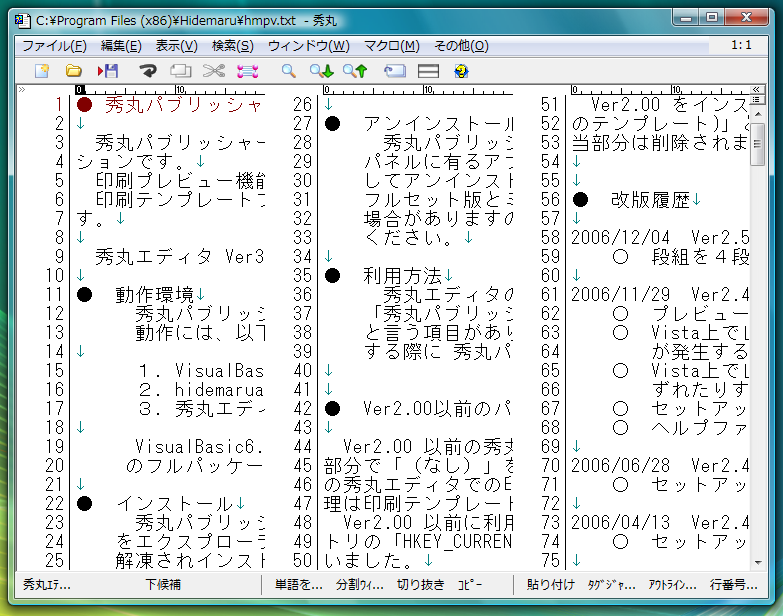
Task: Click the 2006/04/13 Ver2.4 entry
Action: (660, 522)
